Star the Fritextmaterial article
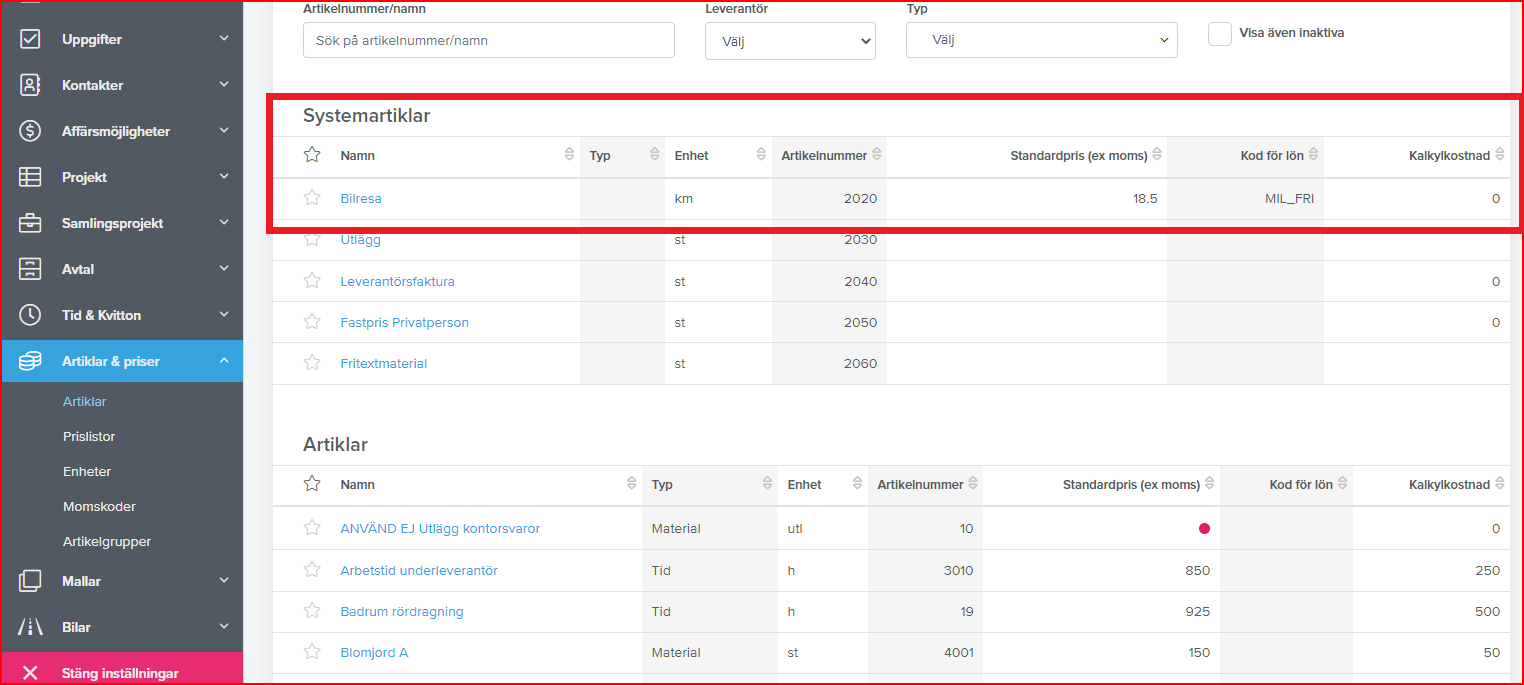 tap(312, 363)
